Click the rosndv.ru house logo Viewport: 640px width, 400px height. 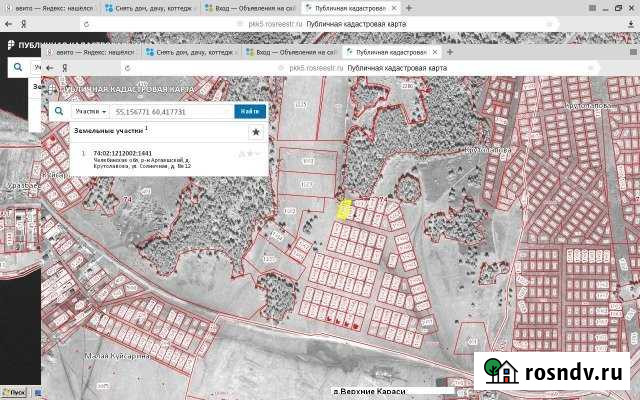(x=500, y=372)
